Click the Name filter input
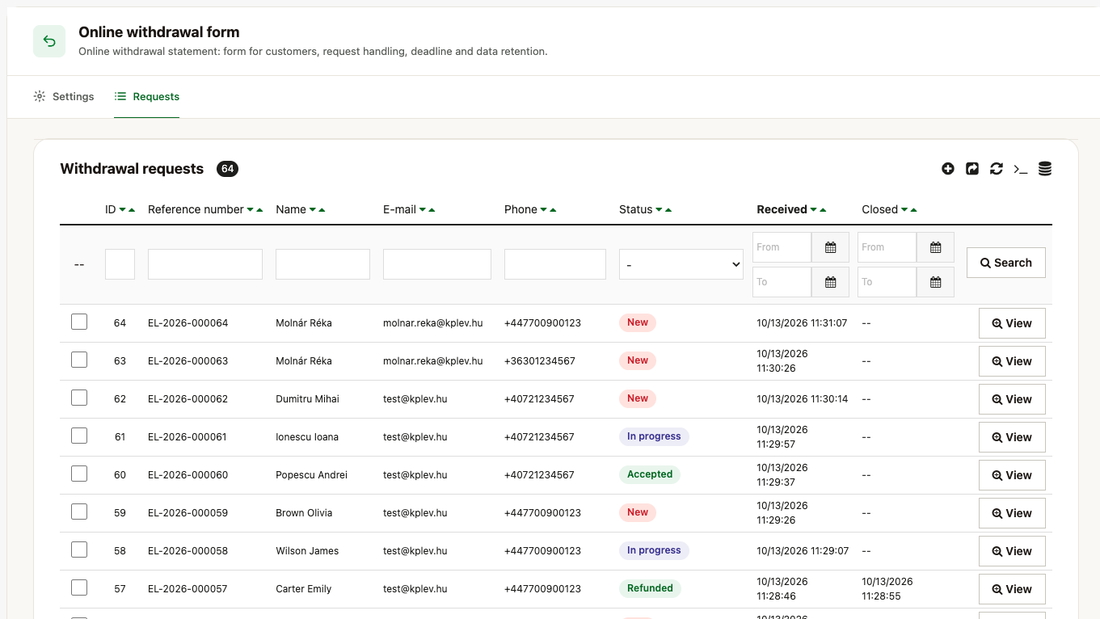 tap(323, 265)
